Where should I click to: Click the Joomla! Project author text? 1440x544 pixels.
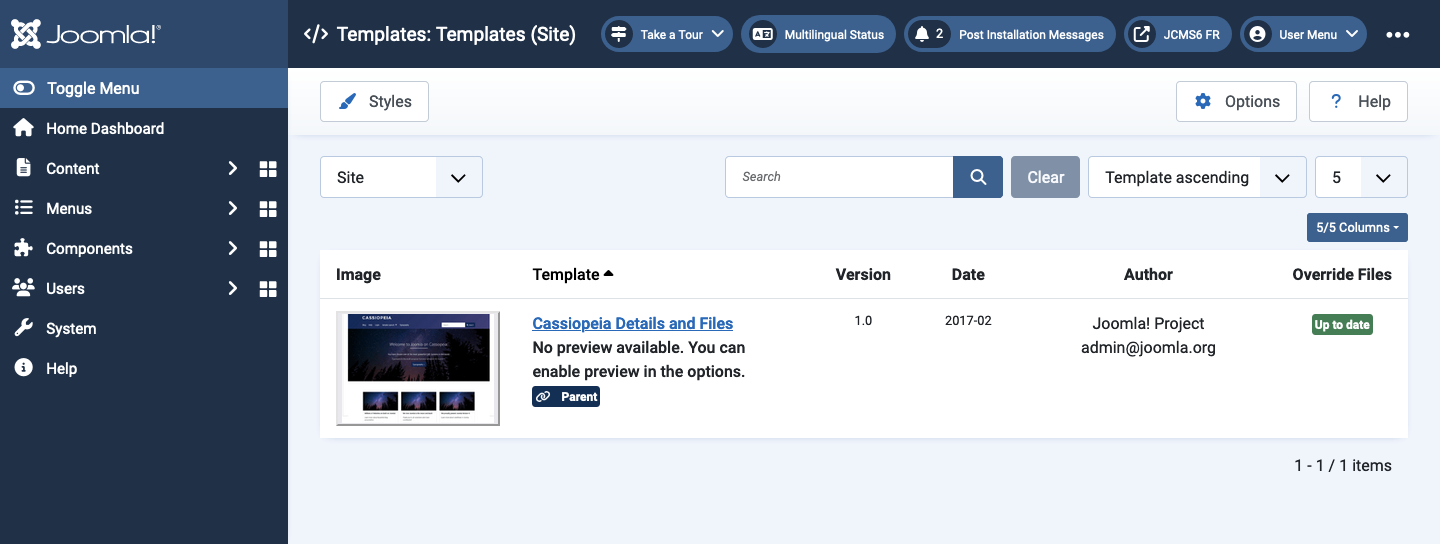click(x=1148, y=323)
